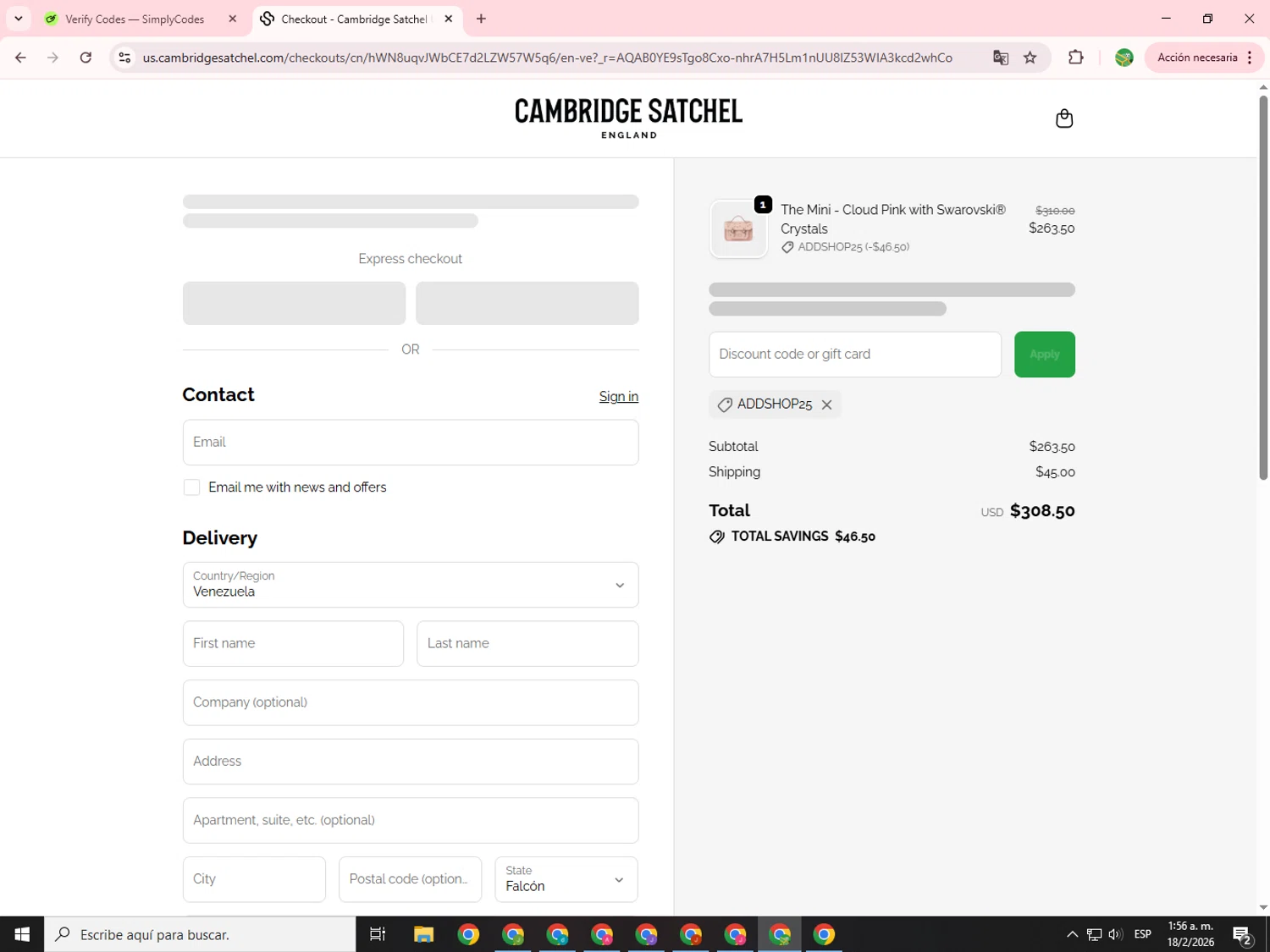Remove the ADDSHOP25 discount code
The height and width of the screenshot is (952, 1270).
click(826, 404)
